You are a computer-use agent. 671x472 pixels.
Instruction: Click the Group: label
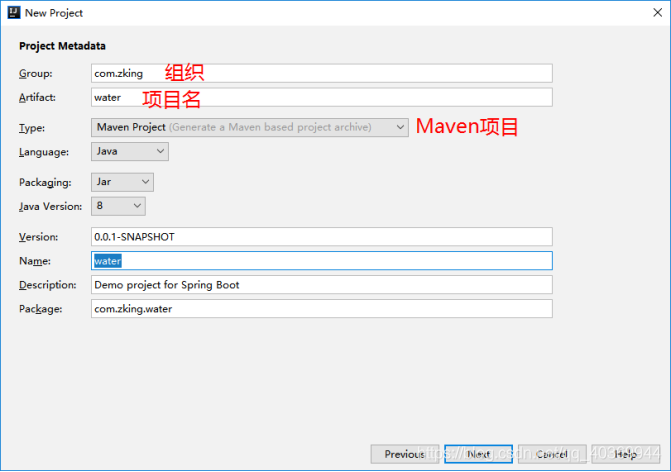tap(36, 74)
